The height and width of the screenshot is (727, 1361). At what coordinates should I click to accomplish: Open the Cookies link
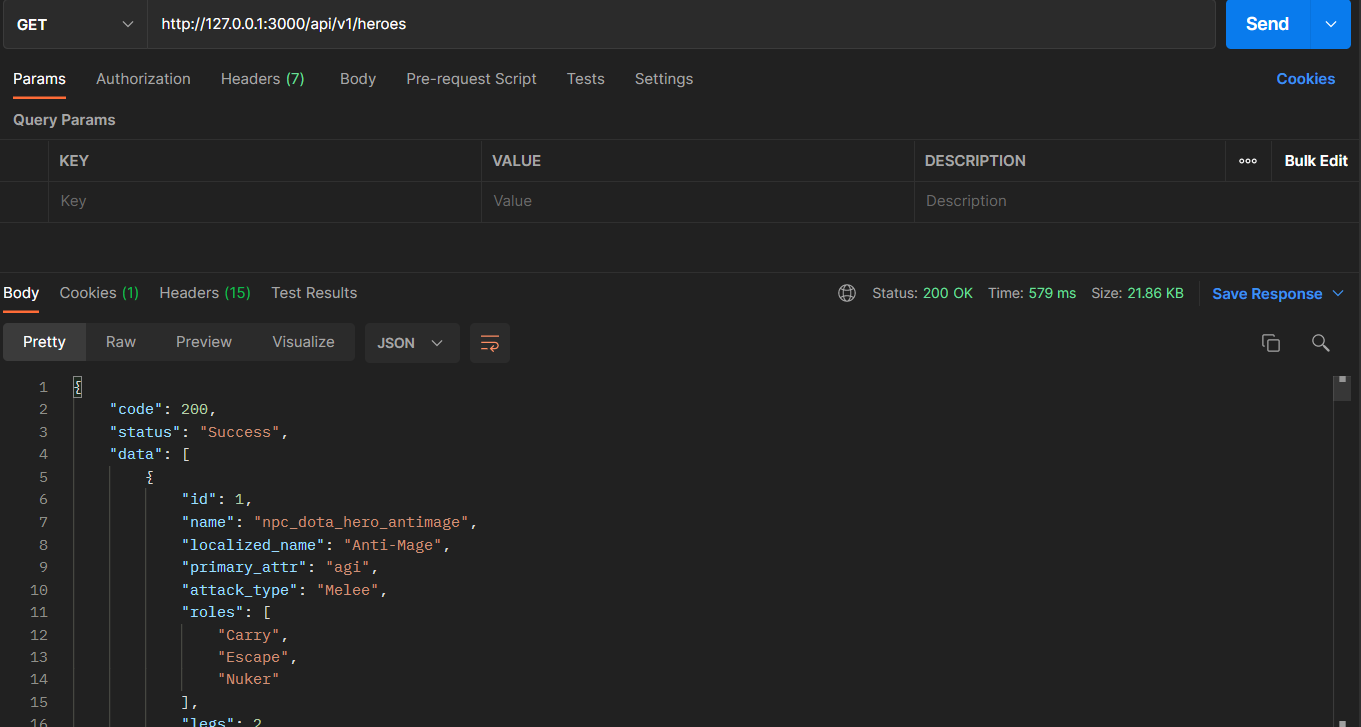[1305, 79]
